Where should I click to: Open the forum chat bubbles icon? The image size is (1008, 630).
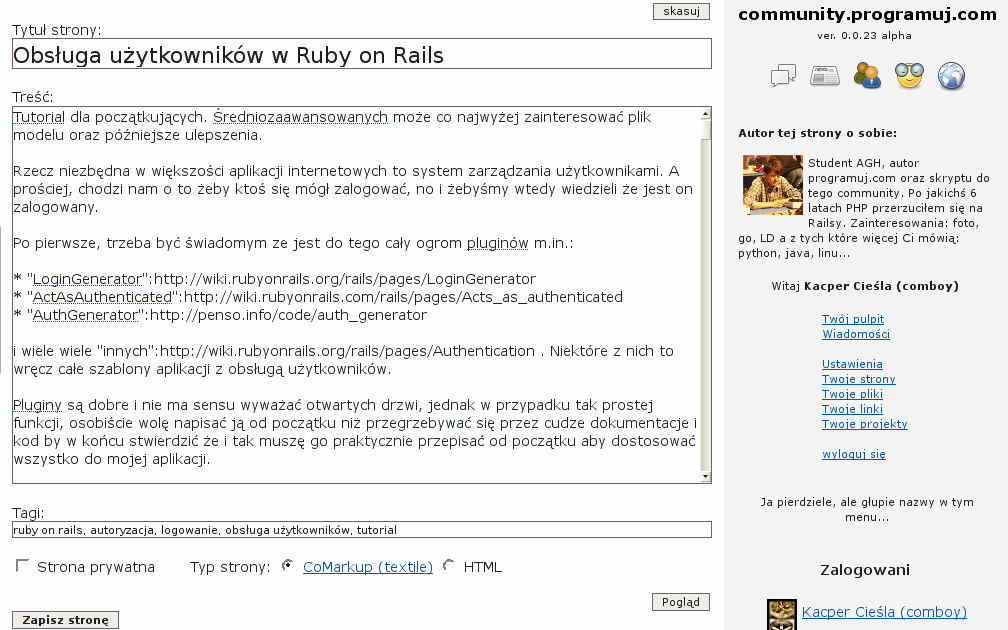[x=783, y=76]
